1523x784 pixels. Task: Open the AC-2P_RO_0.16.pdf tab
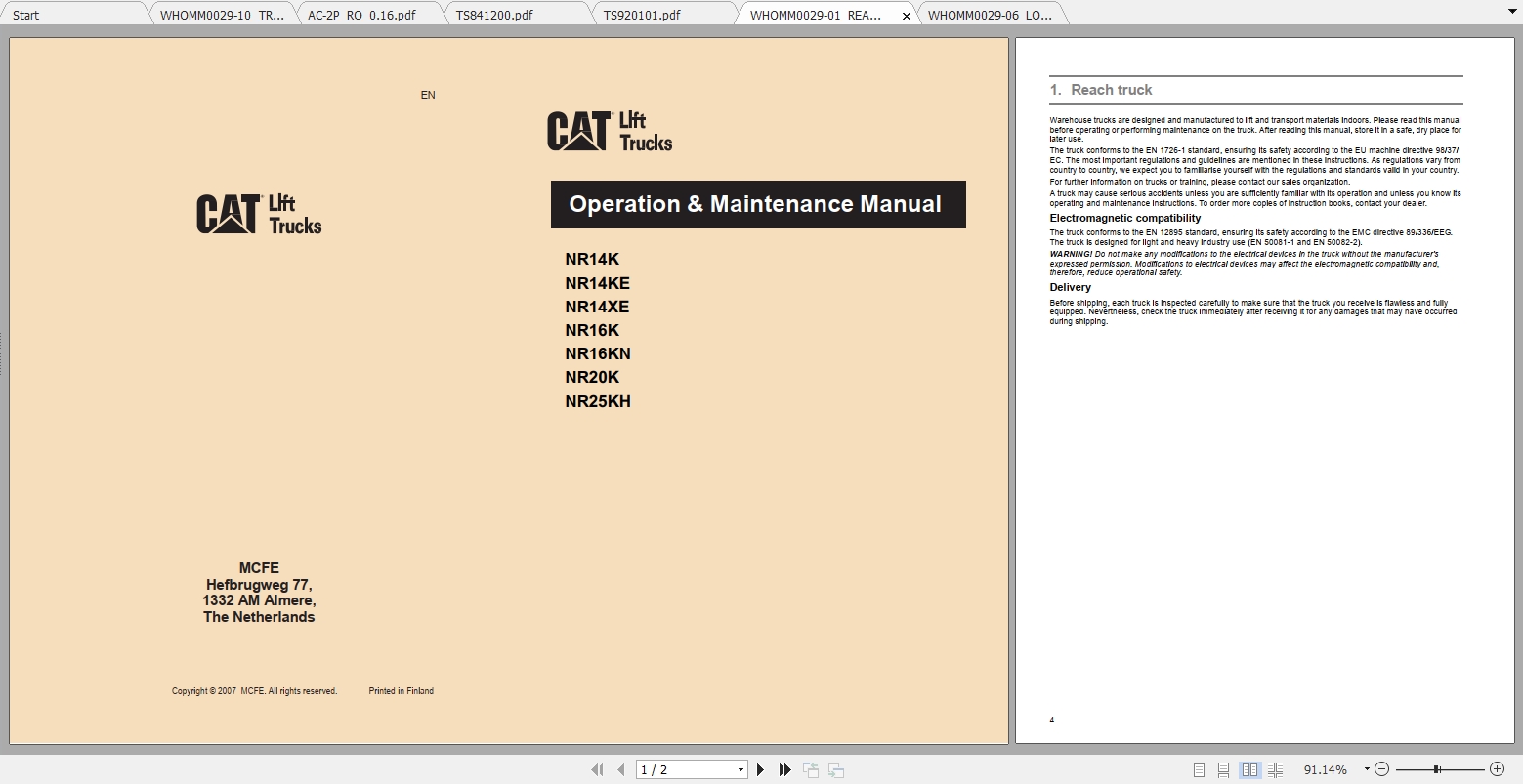(x=361, y=15)
